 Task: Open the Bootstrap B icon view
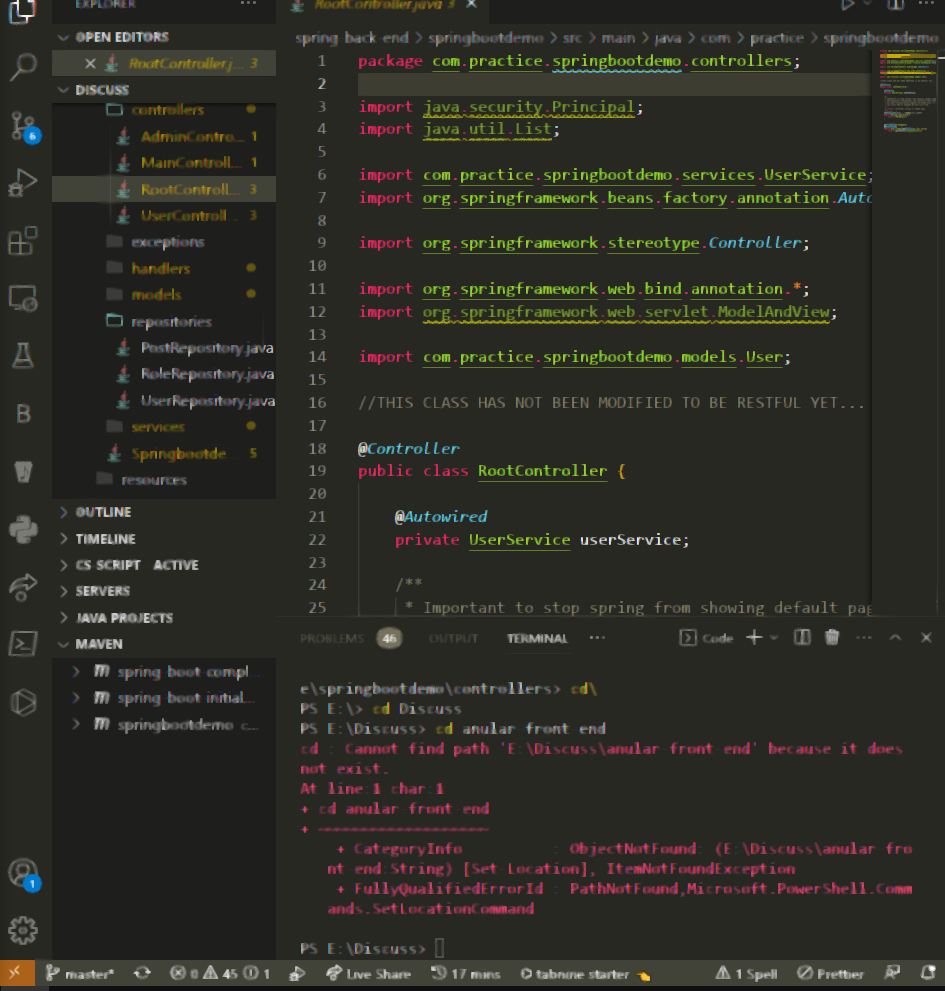(x=23, y=413)
